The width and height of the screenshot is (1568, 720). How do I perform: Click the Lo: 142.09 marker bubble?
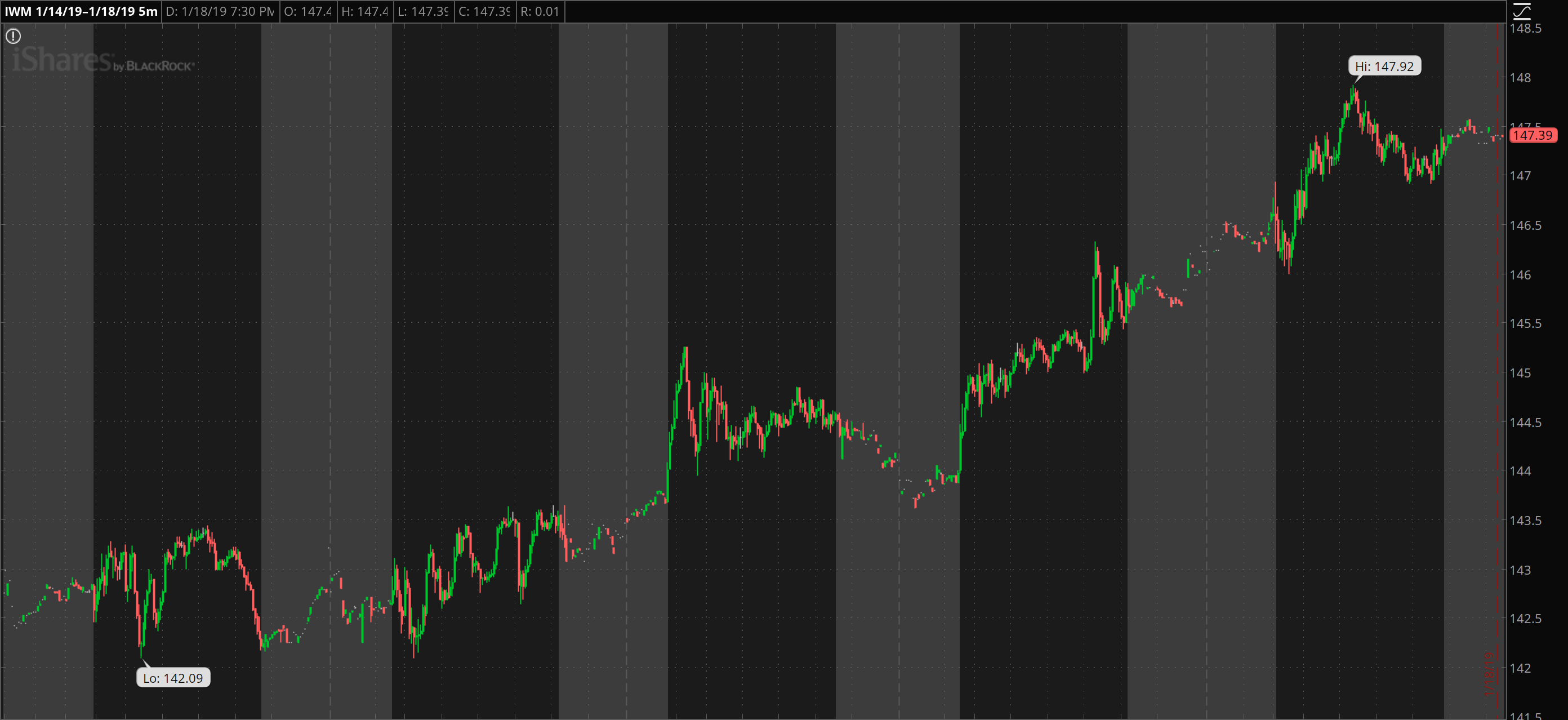[173, 677]
